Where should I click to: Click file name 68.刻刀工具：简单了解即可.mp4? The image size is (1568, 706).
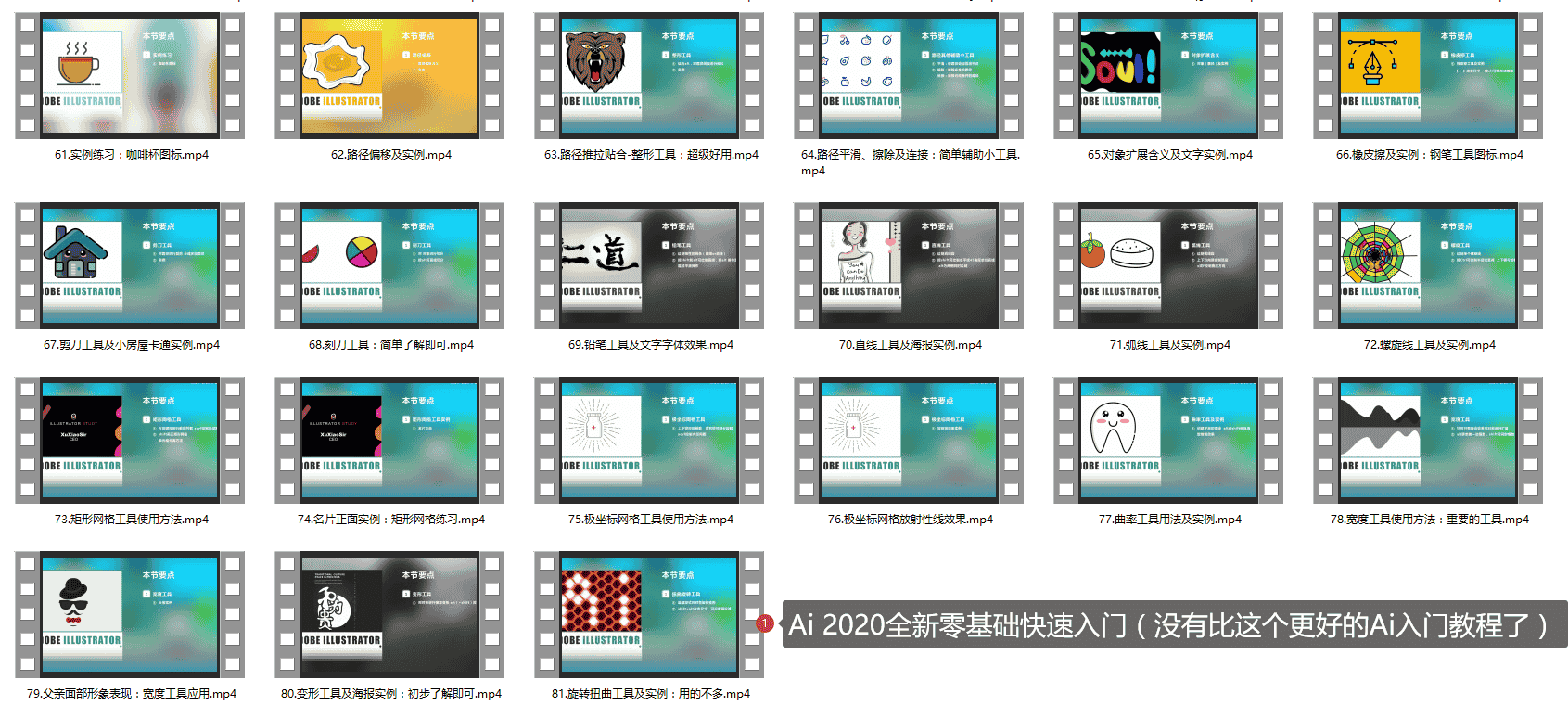[x=391, y=345]
